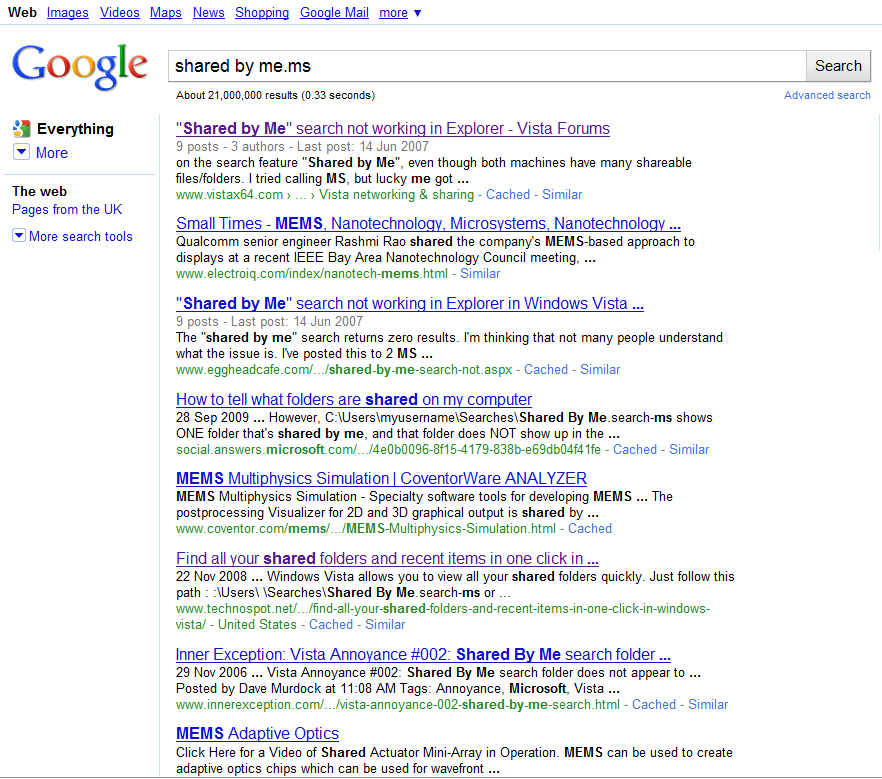Go to Maps
The width and height of the screenshot is (882, 779).
pos(165,12)
